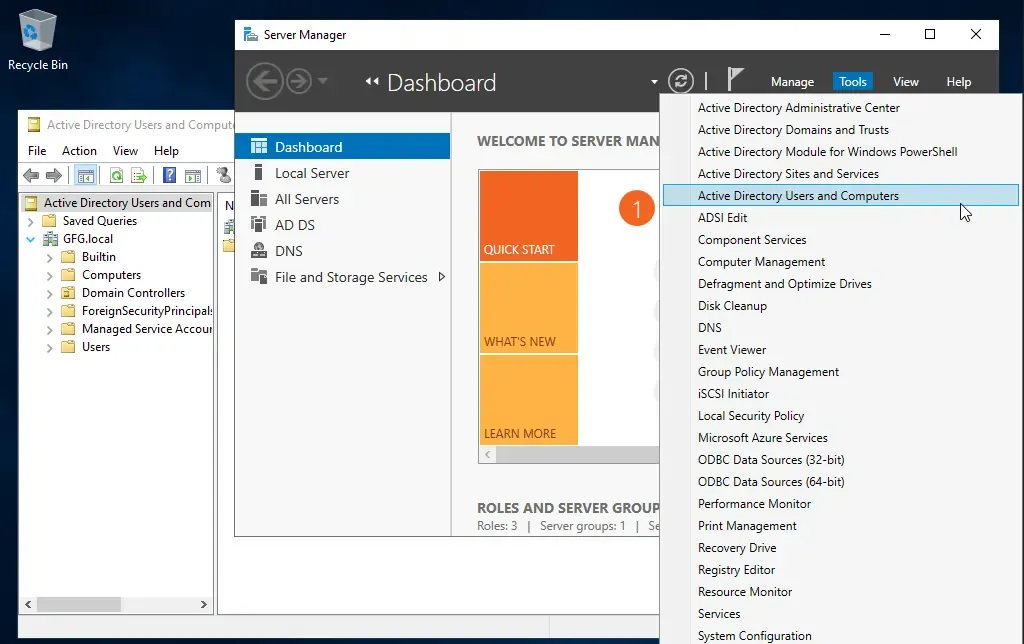Click the Local Server sidebar icon

tap(259, 172)
